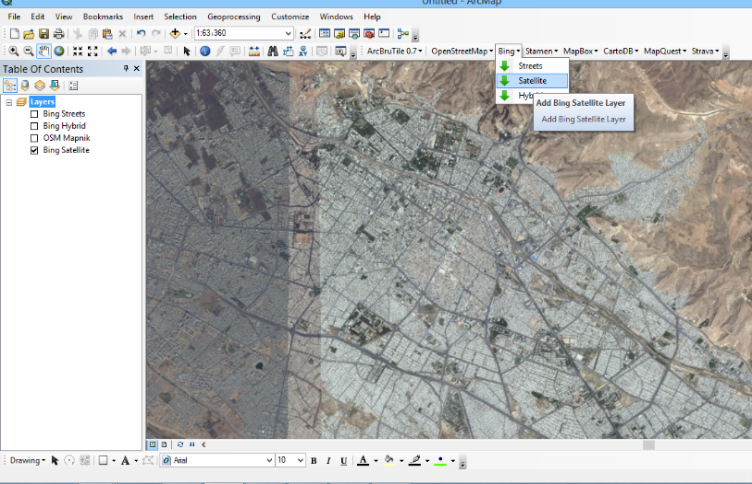
Task: Select Satellite in Bing menu
Action: (x=532, y=81)
